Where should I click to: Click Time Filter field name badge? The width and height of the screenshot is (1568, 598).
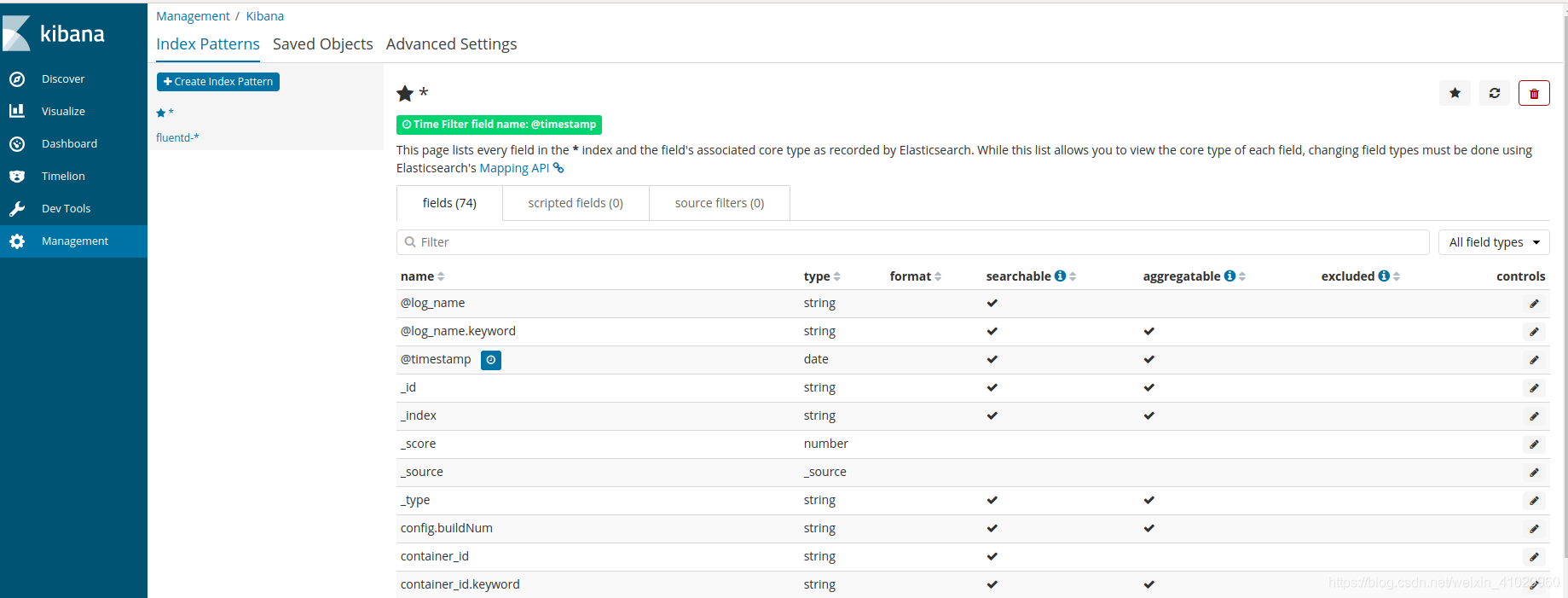coord(499,125)
